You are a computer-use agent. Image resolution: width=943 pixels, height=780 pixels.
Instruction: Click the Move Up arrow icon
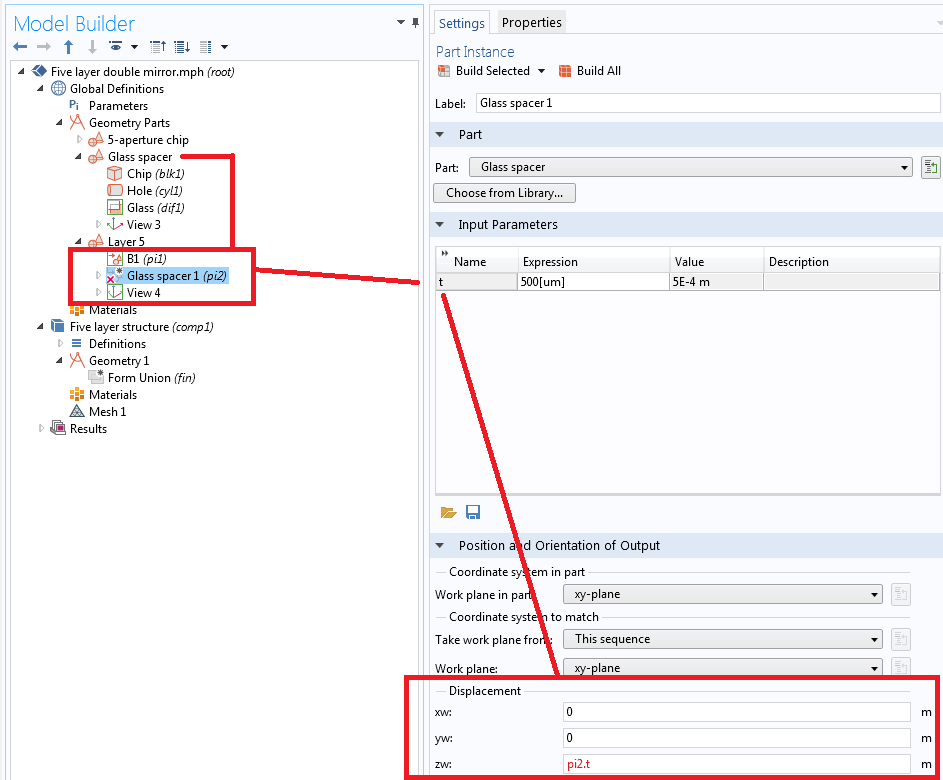coord(69,47)
